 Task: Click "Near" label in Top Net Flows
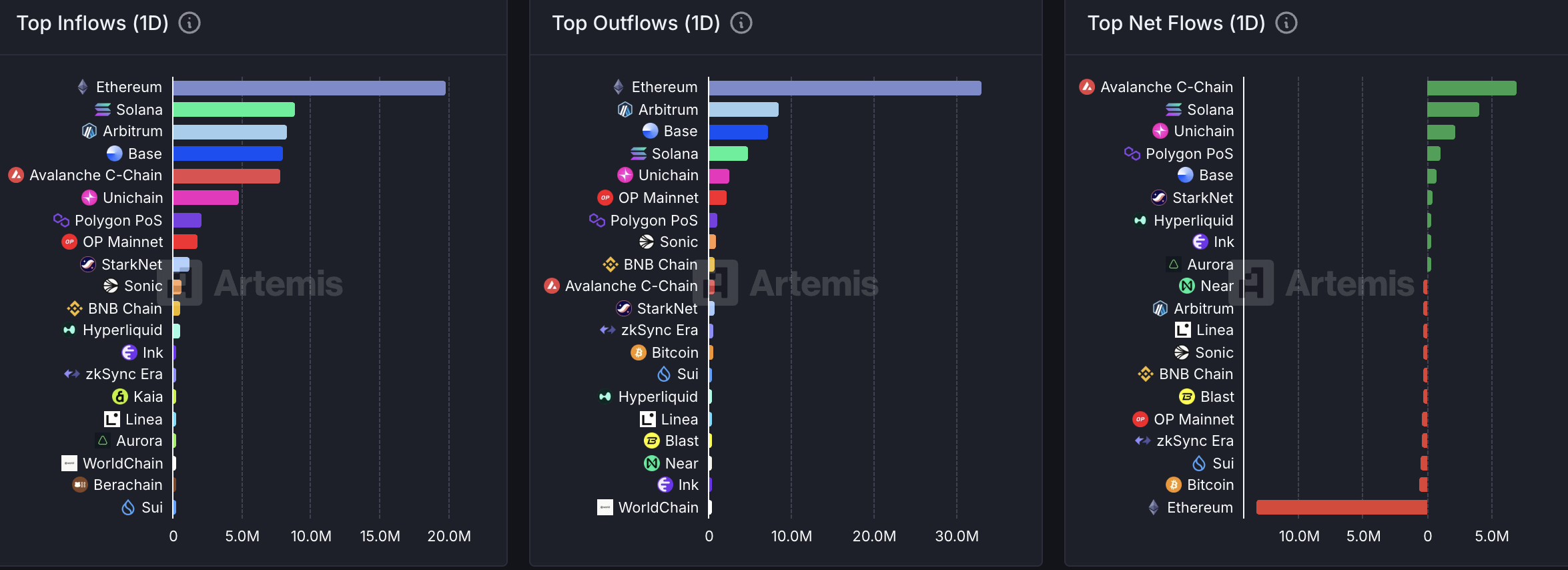click(1218, 286)
